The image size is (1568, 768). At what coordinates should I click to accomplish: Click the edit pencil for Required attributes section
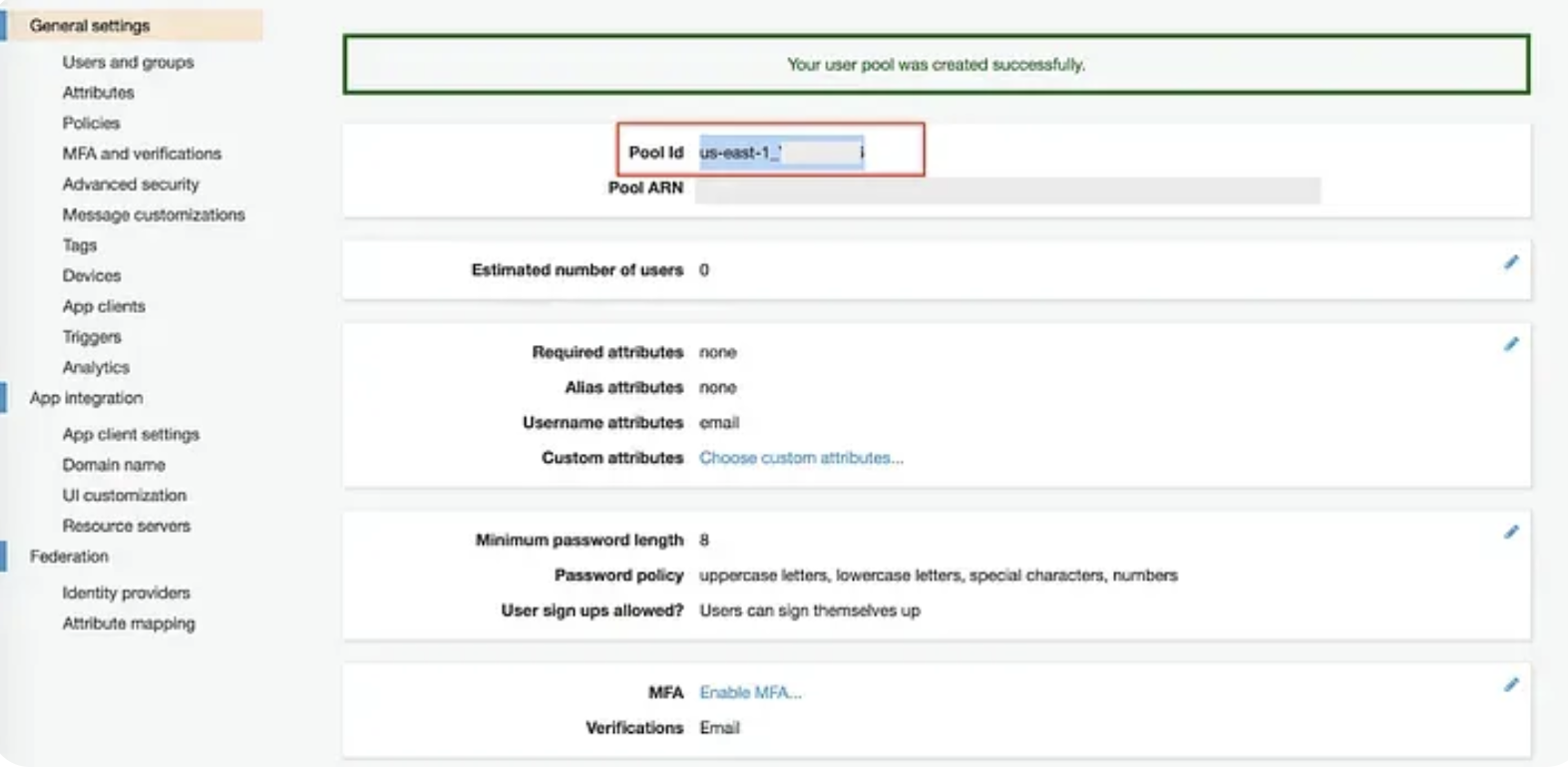1511,344
